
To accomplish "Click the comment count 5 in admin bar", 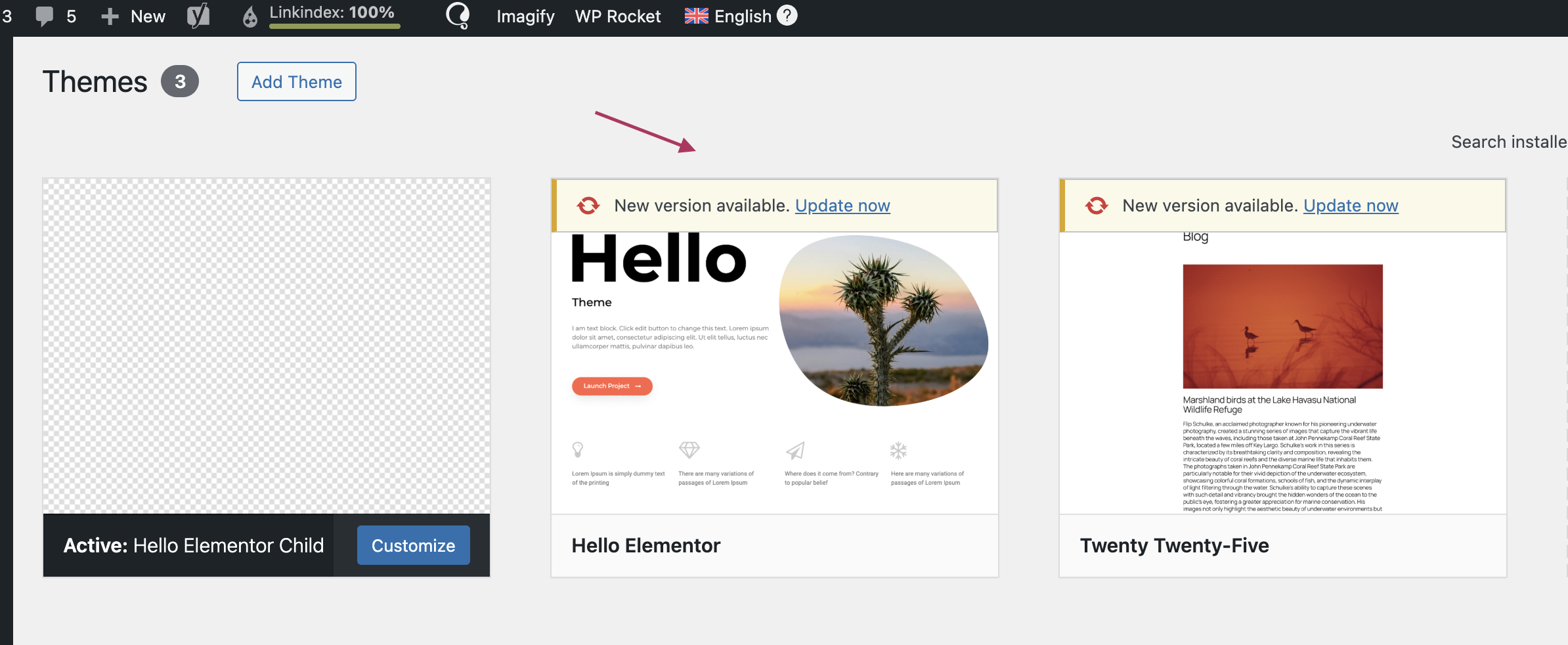I will pyautogui.click(x=72, y=16).
